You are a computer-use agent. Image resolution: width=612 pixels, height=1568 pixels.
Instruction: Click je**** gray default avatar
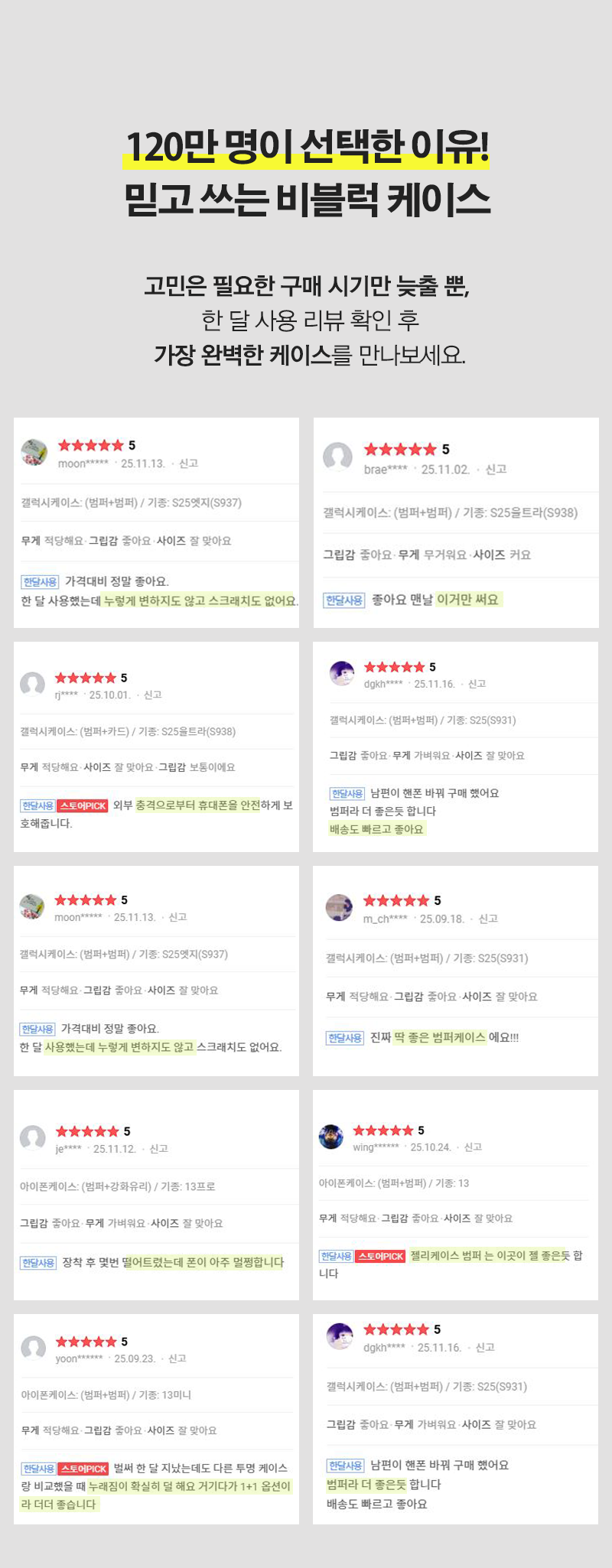(32, 1137)
